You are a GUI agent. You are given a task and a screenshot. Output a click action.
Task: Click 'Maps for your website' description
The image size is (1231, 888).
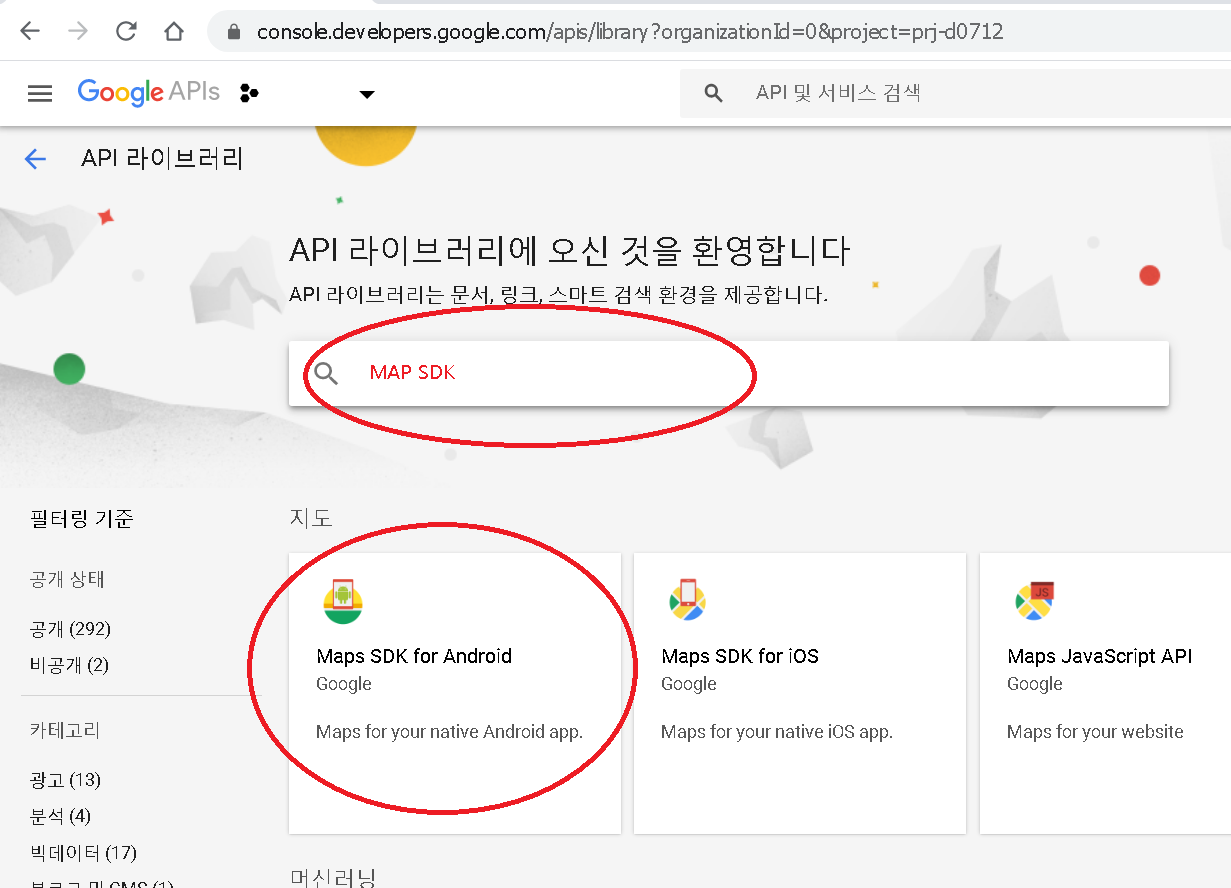click(x=1095, y=732)
